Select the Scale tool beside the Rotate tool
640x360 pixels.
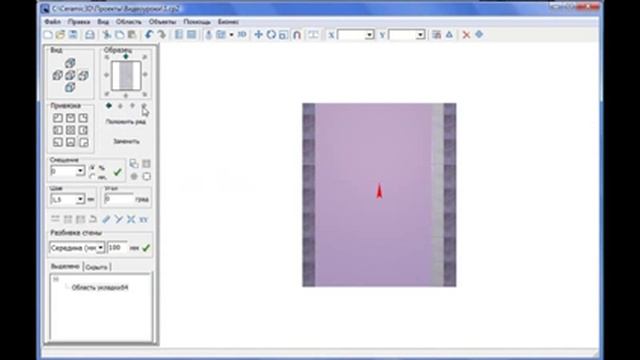point(283,35)
